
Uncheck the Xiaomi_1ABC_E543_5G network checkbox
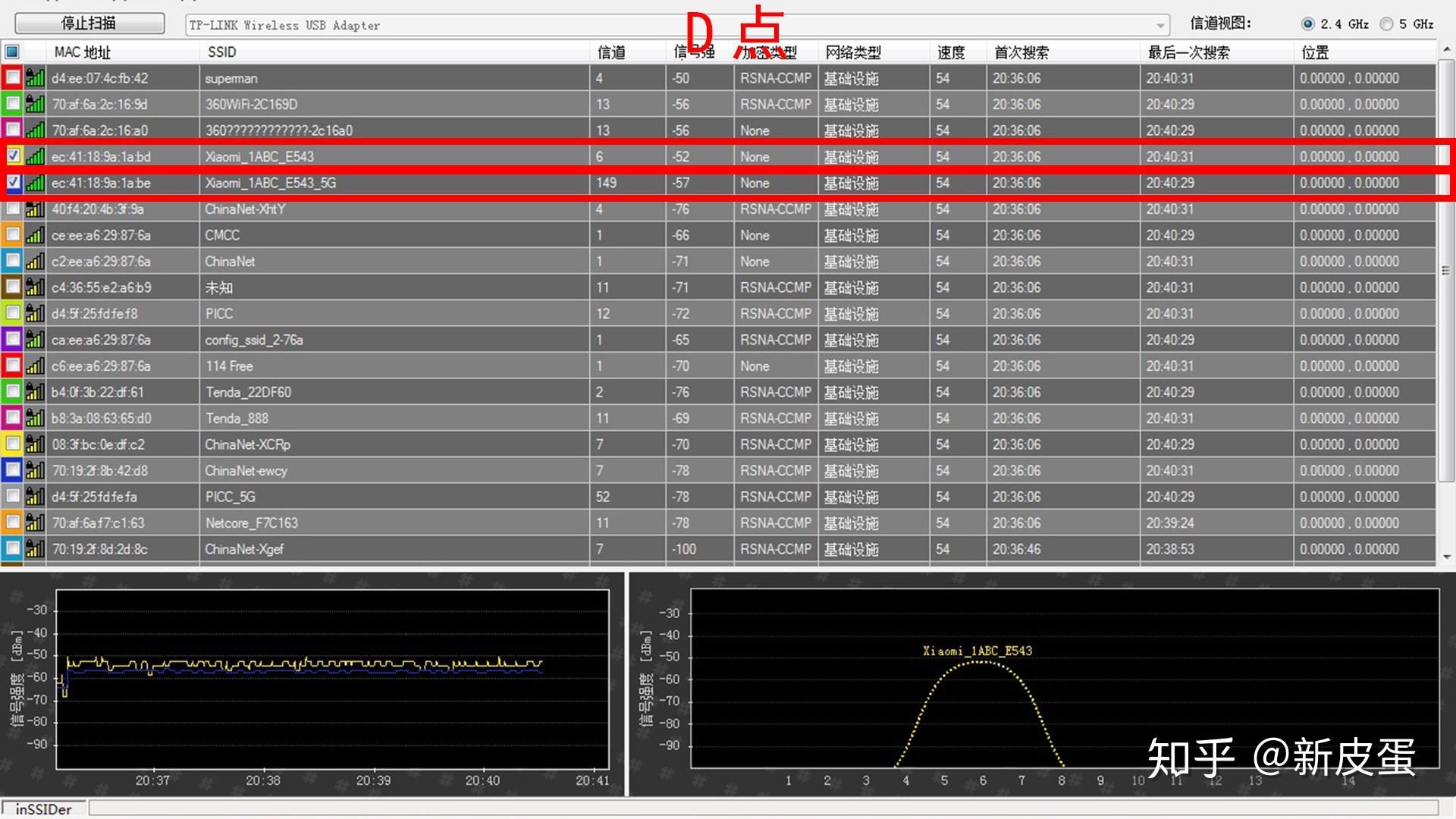13,182
